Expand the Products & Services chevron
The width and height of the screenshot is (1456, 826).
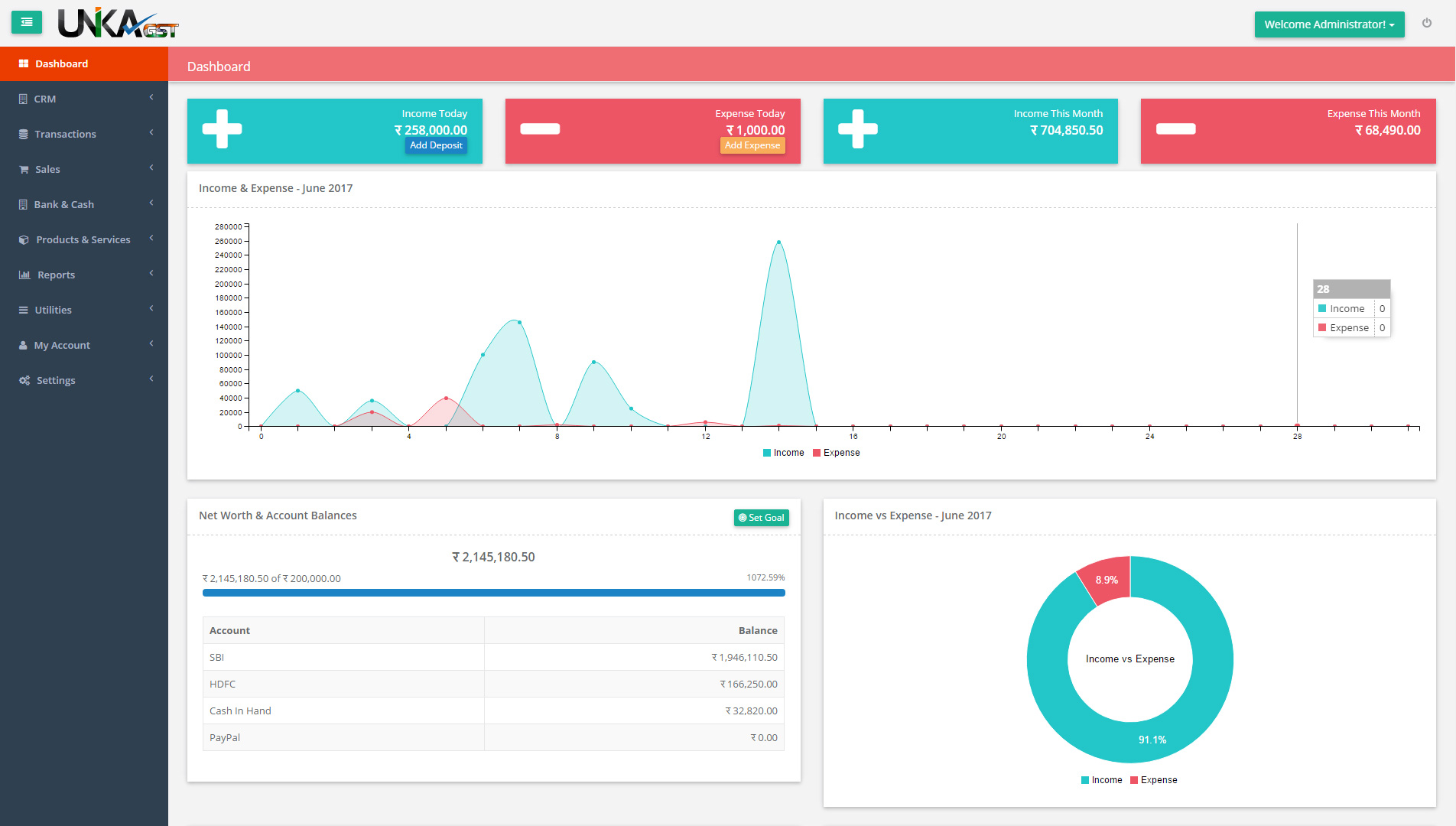[151, 239]
